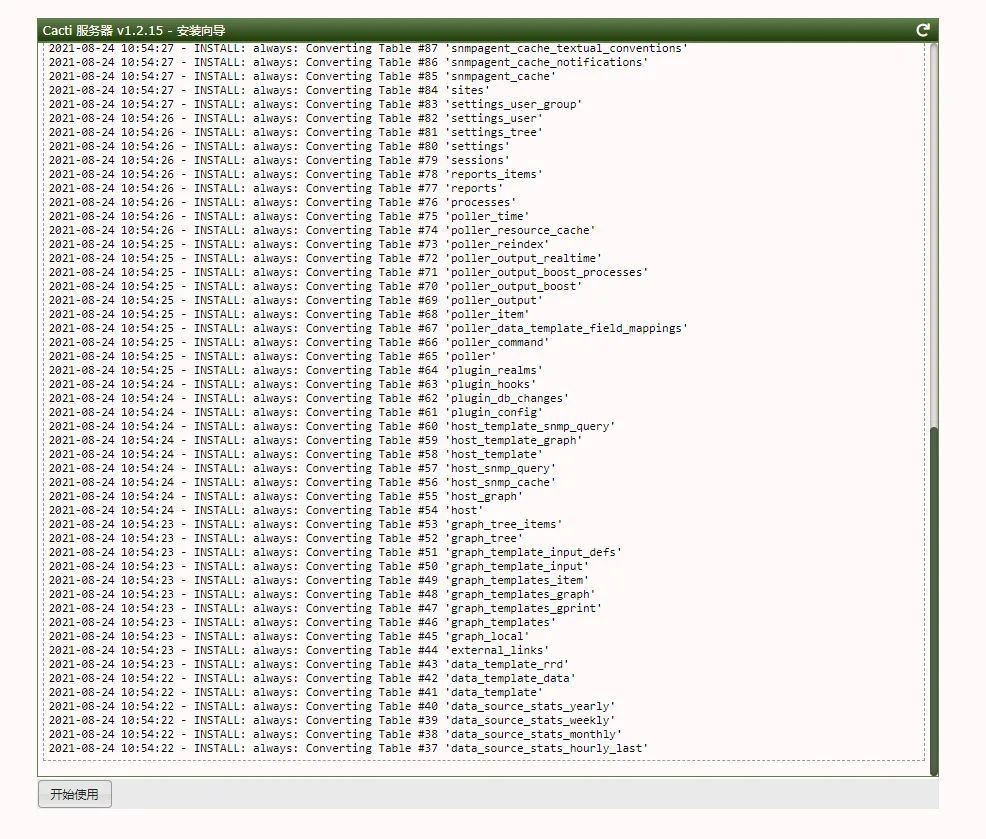Select log line 'external_links'
986x839 pixels.
click(x=299, y=650)
